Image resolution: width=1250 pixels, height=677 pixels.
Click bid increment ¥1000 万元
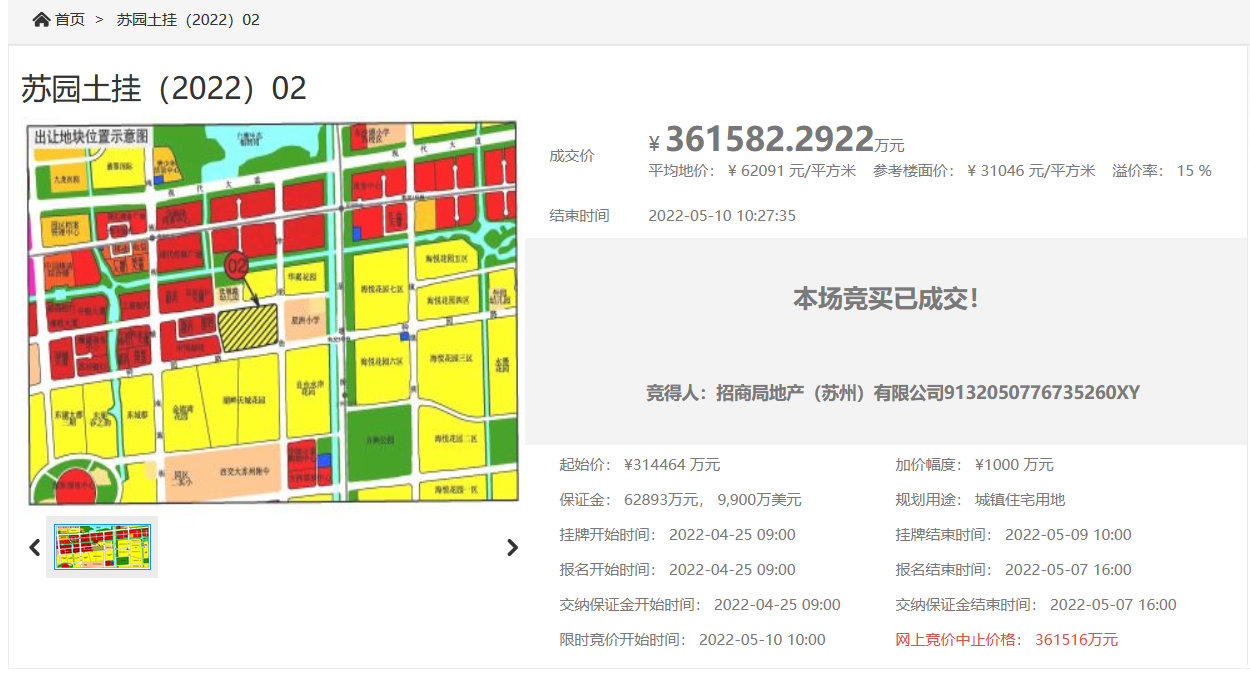click(x=1014, y=465)
